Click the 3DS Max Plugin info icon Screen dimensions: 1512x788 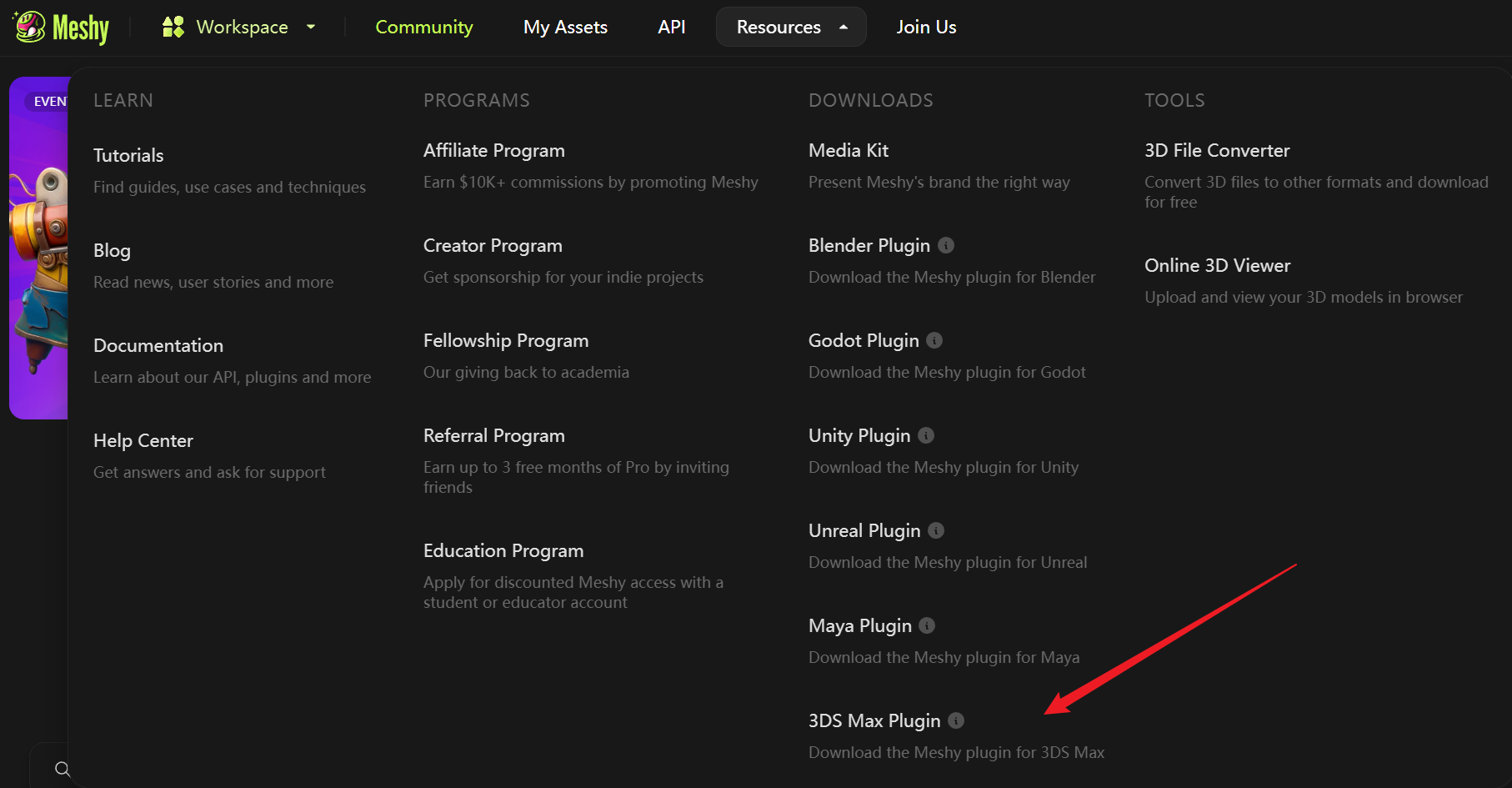(956, 720)
